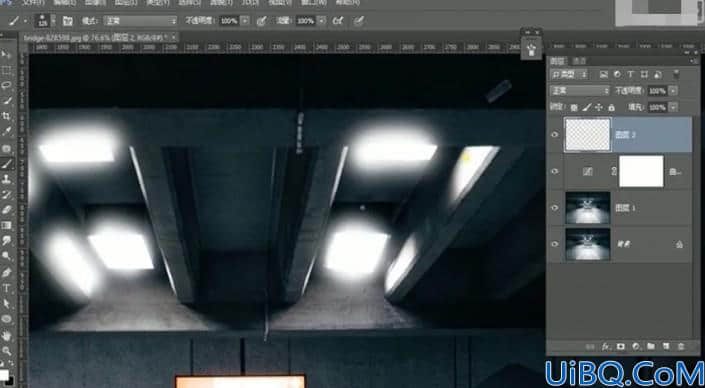705x388 pixels.
Task: Select the Eyedropper tool
Action: point(6,131)
